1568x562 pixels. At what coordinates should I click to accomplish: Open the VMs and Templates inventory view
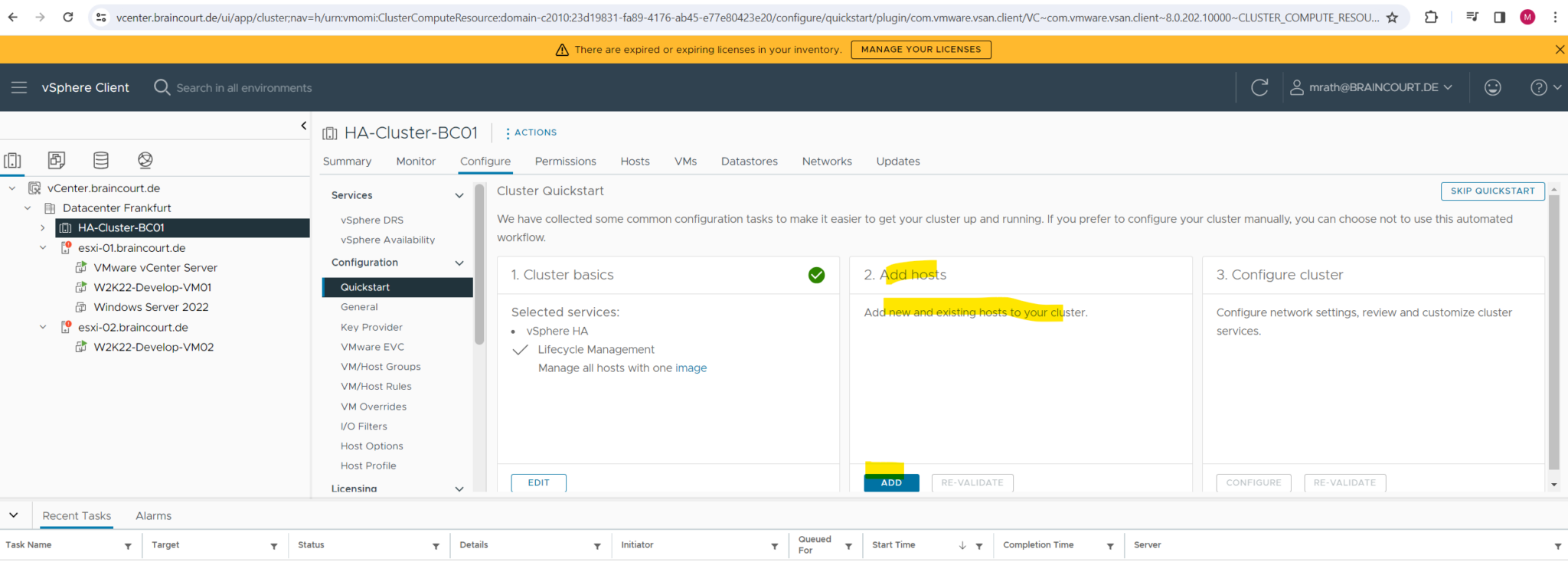[57, 160]
